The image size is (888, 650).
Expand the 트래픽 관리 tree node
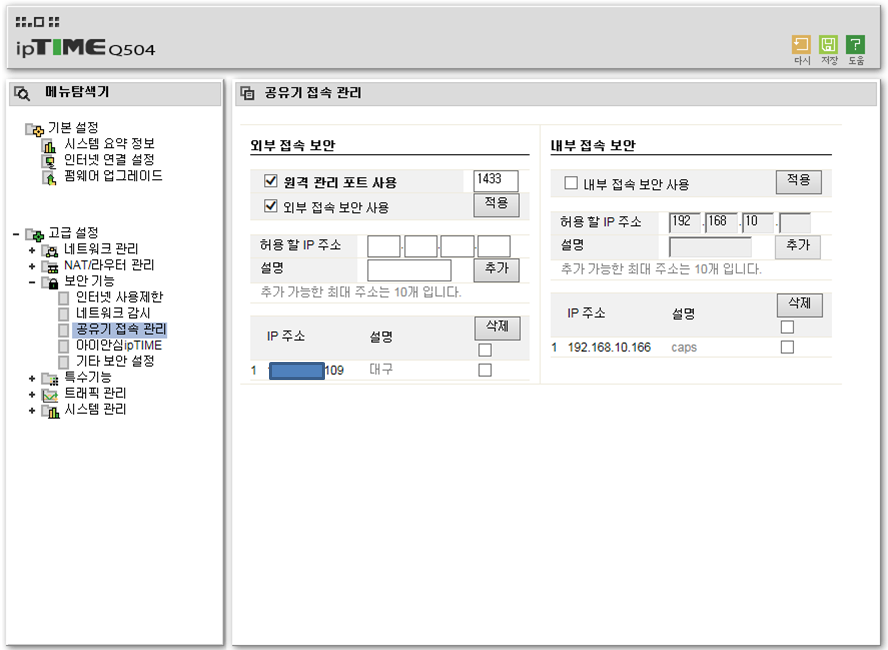click(32, 395)
